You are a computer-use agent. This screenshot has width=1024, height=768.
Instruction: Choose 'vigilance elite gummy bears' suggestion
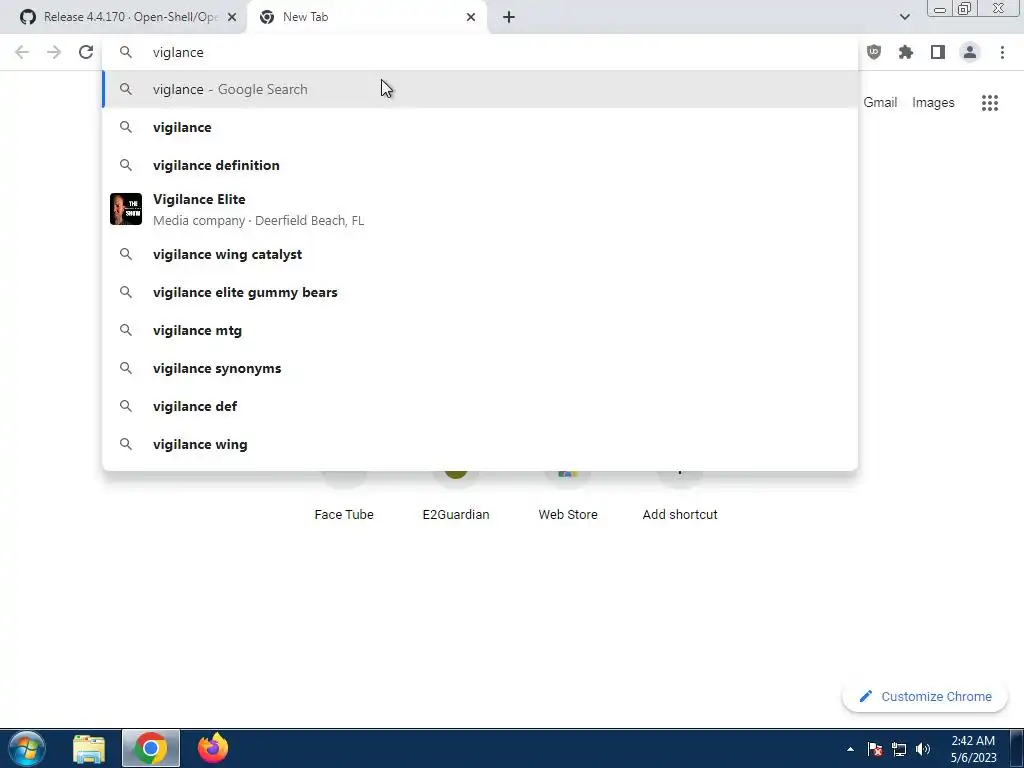(x=480, y=292)
